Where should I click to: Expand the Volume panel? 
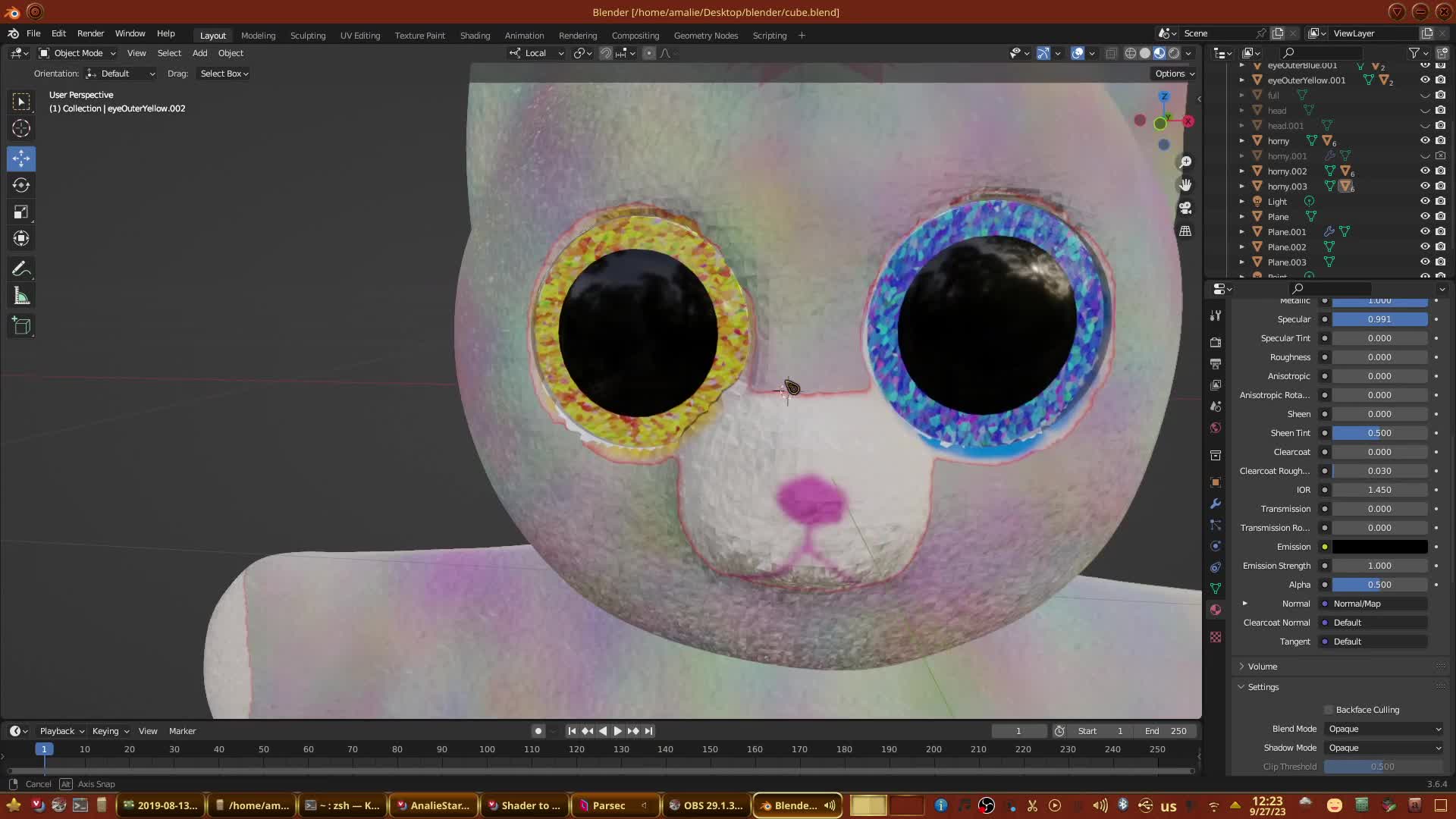[x=1263, y=667]
